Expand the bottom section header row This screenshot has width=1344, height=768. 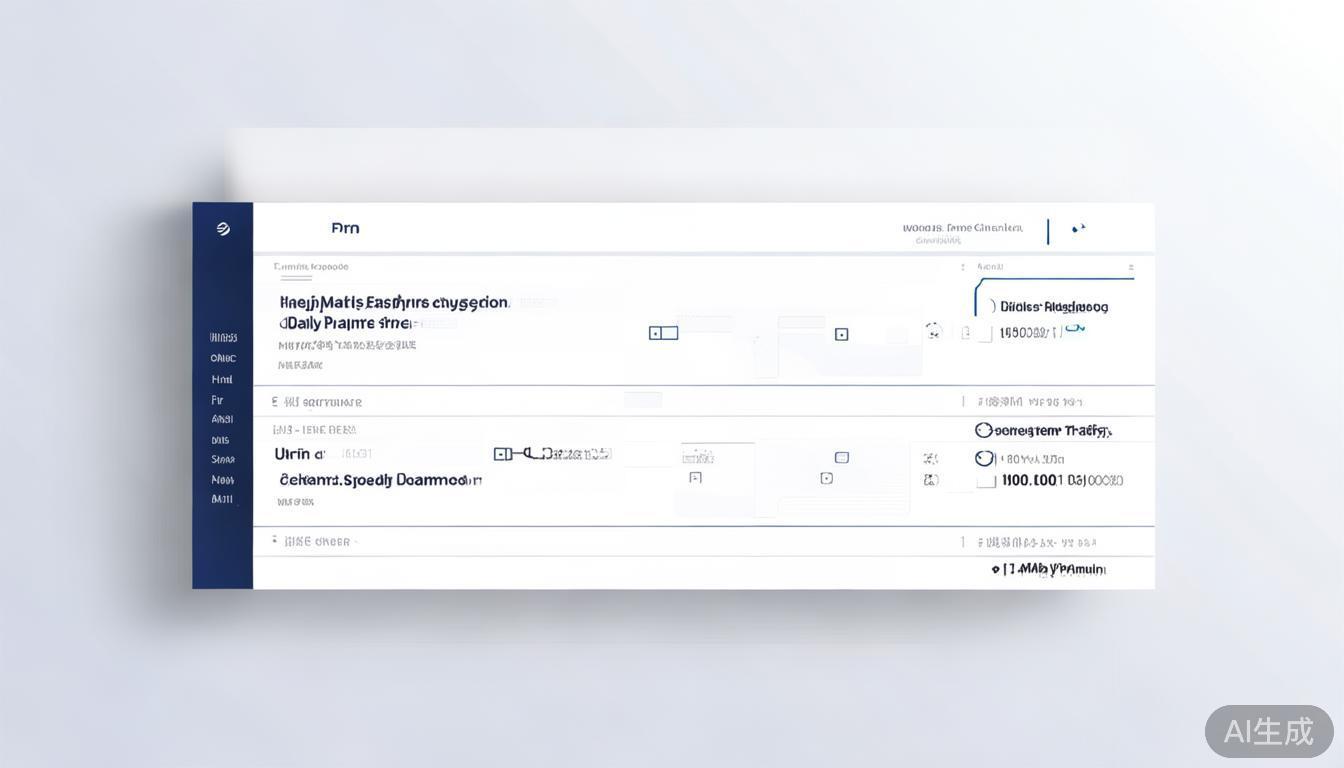click(x=276, y=541)
